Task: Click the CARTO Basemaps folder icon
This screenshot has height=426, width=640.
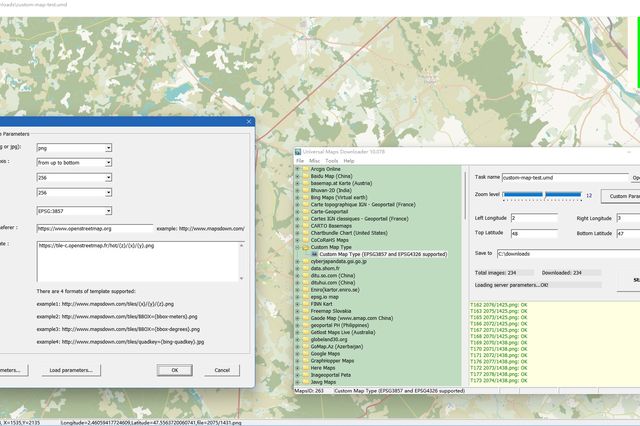Action: click(306, 226)
